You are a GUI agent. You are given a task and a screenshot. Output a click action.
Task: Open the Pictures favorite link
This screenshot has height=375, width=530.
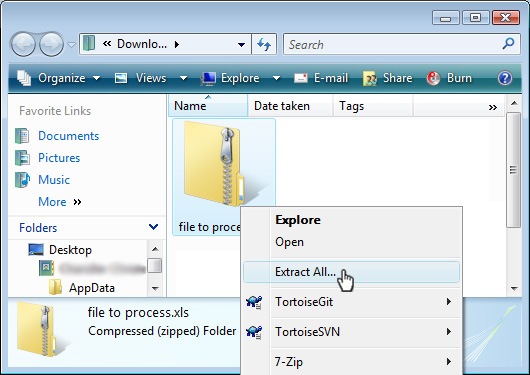point(59,158)
